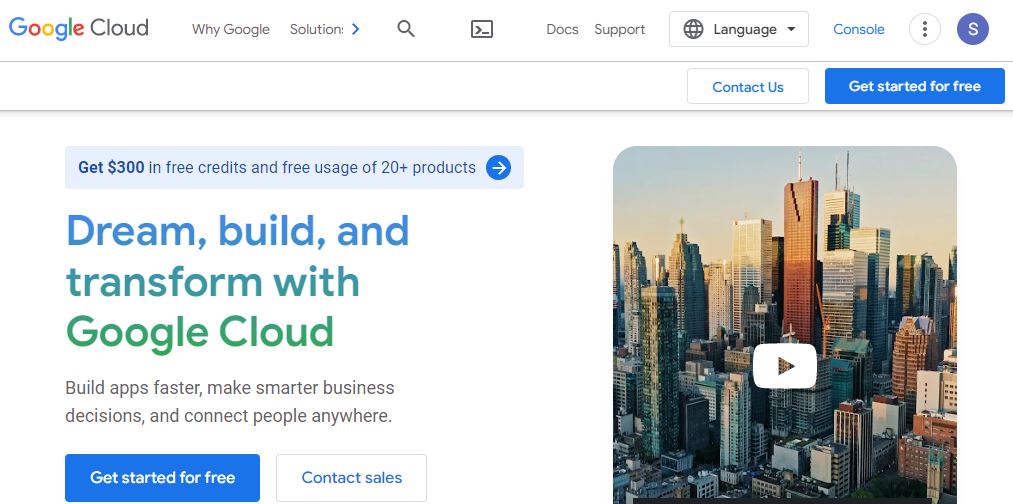The height and width of the screenshot is (504, 1013).
Task: Activate Cloud Shell terminal icon
Action: (x=482, y=29)
